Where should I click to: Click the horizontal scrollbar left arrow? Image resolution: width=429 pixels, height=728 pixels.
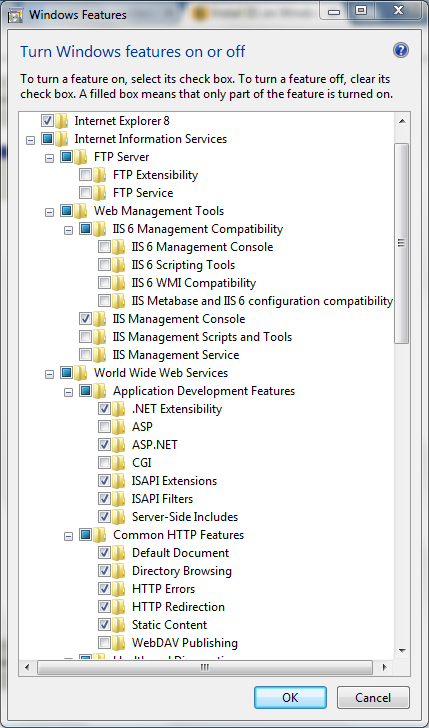[x=27, y=668]
